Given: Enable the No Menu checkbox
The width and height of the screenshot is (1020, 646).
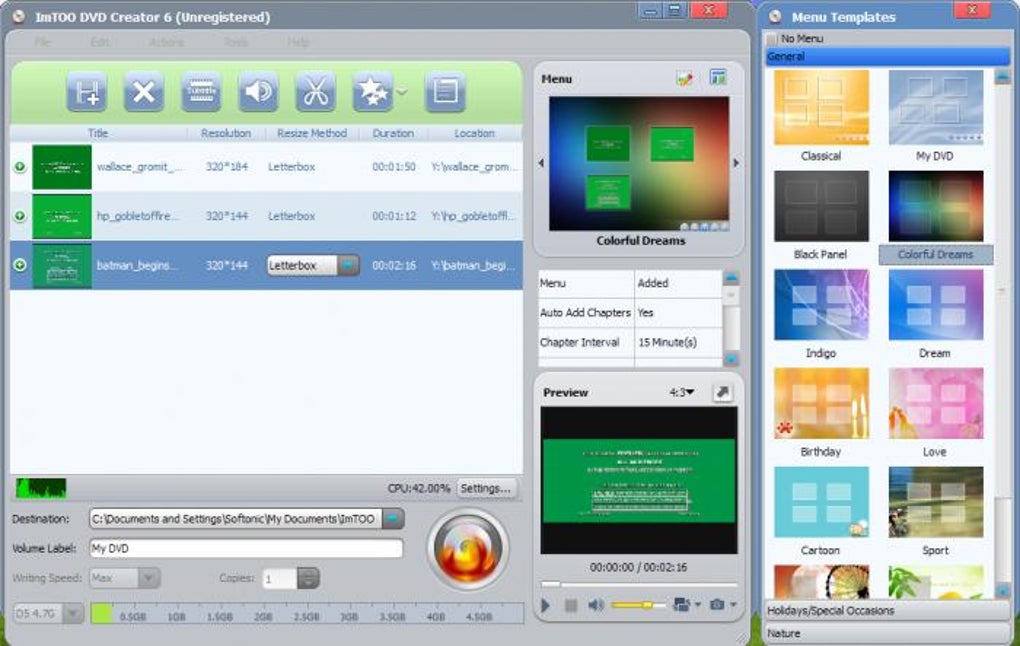Looking at the screenshot, I should pos(772,38).
